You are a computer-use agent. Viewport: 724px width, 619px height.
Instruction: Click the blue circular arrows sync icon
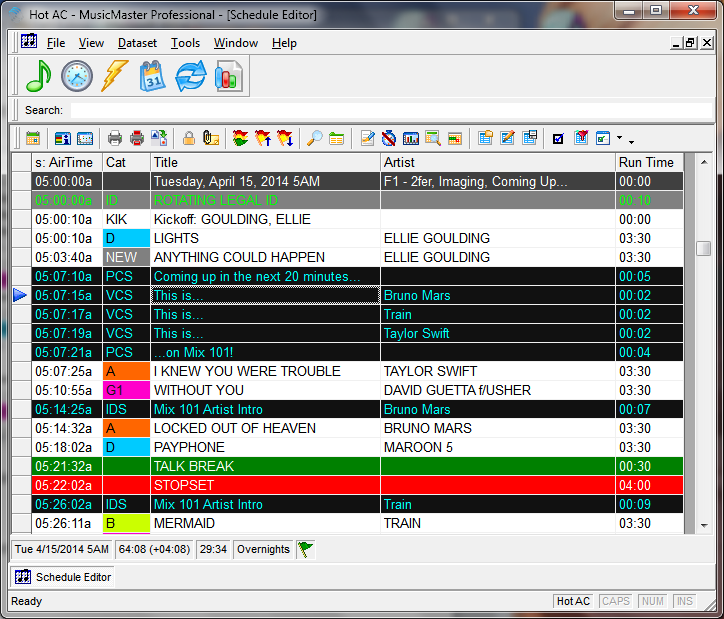pyautogui.click(x=190, y=76)
